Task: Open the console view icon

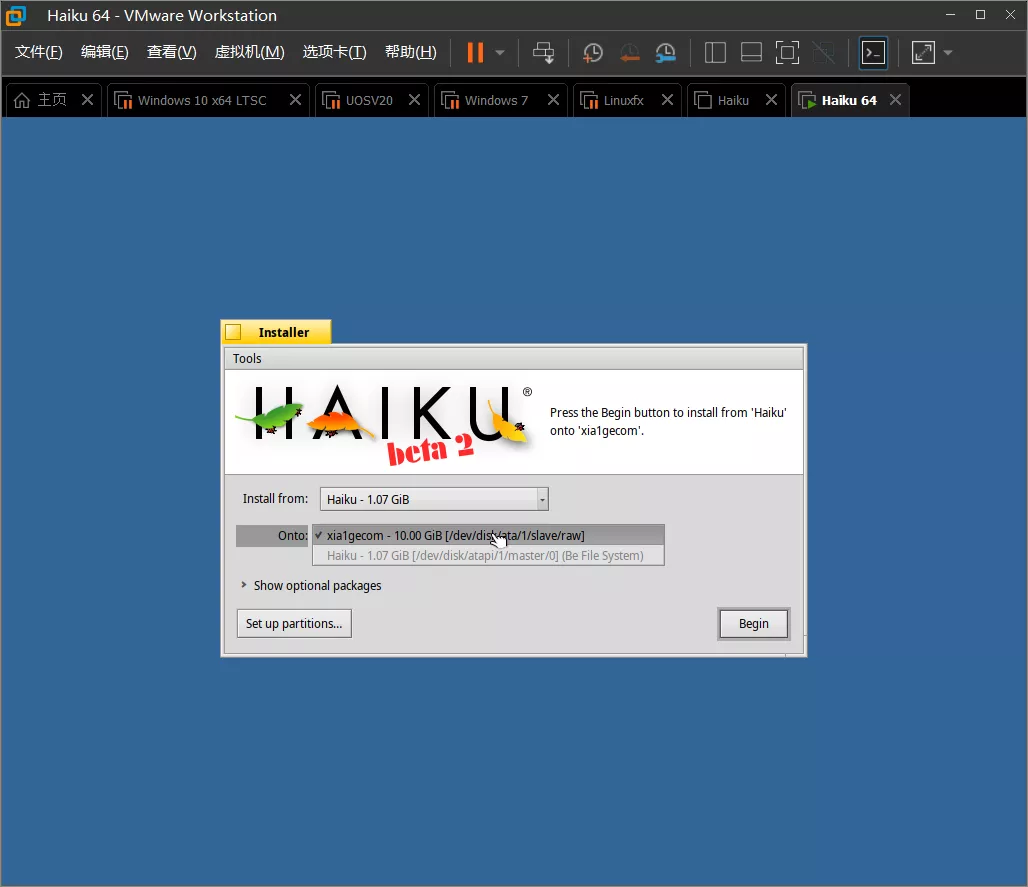Action: click(x=873, y=52)
